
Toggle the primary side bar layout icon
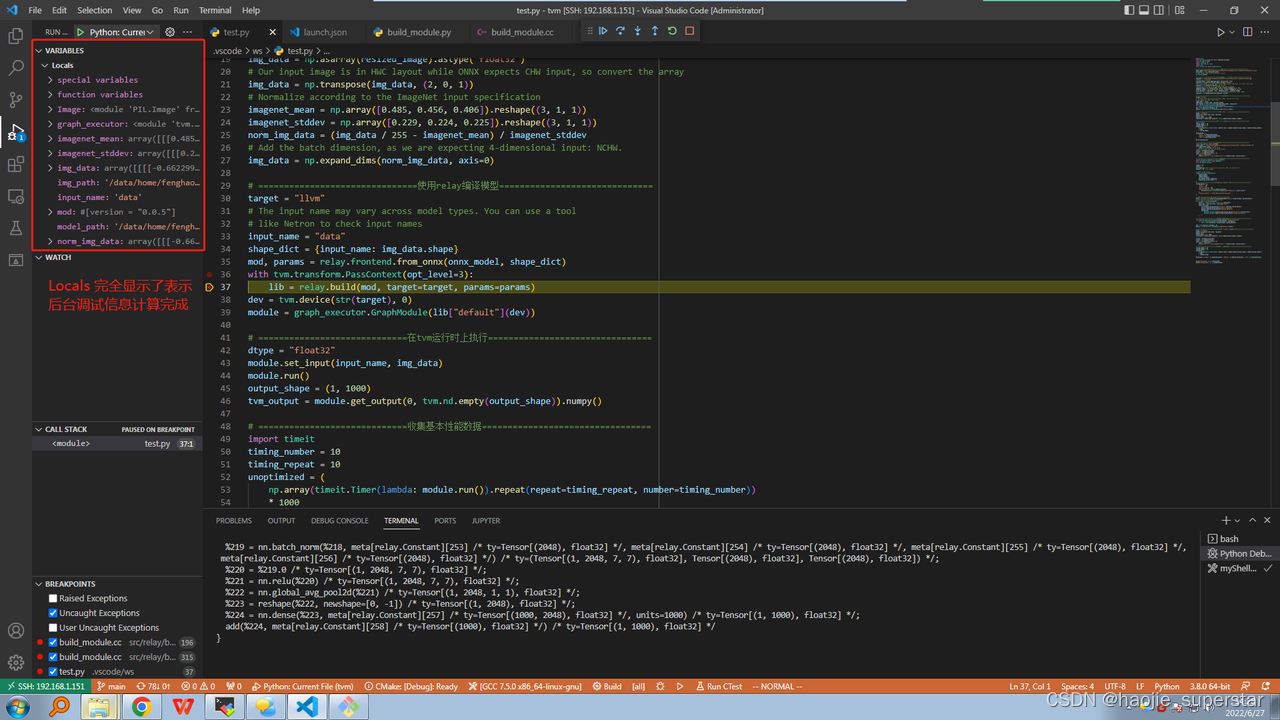click(1130, 10)
